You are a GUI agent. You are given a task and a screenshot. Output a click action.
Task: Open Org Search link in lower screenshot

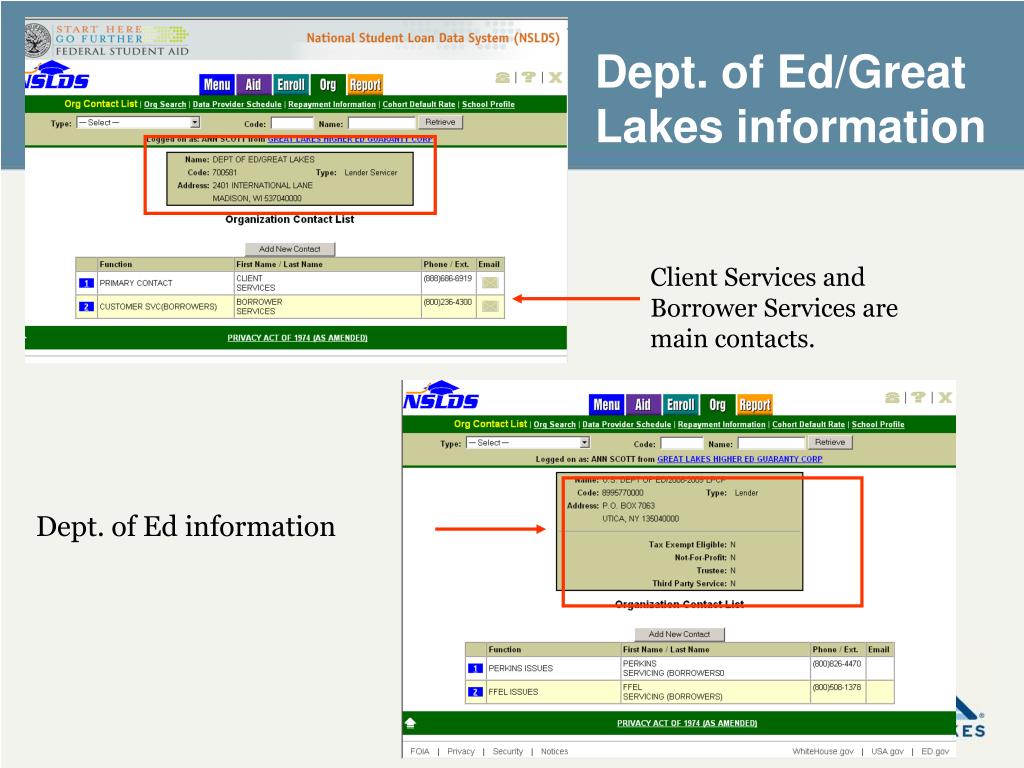pyautogui.click(x=554, y=424)
